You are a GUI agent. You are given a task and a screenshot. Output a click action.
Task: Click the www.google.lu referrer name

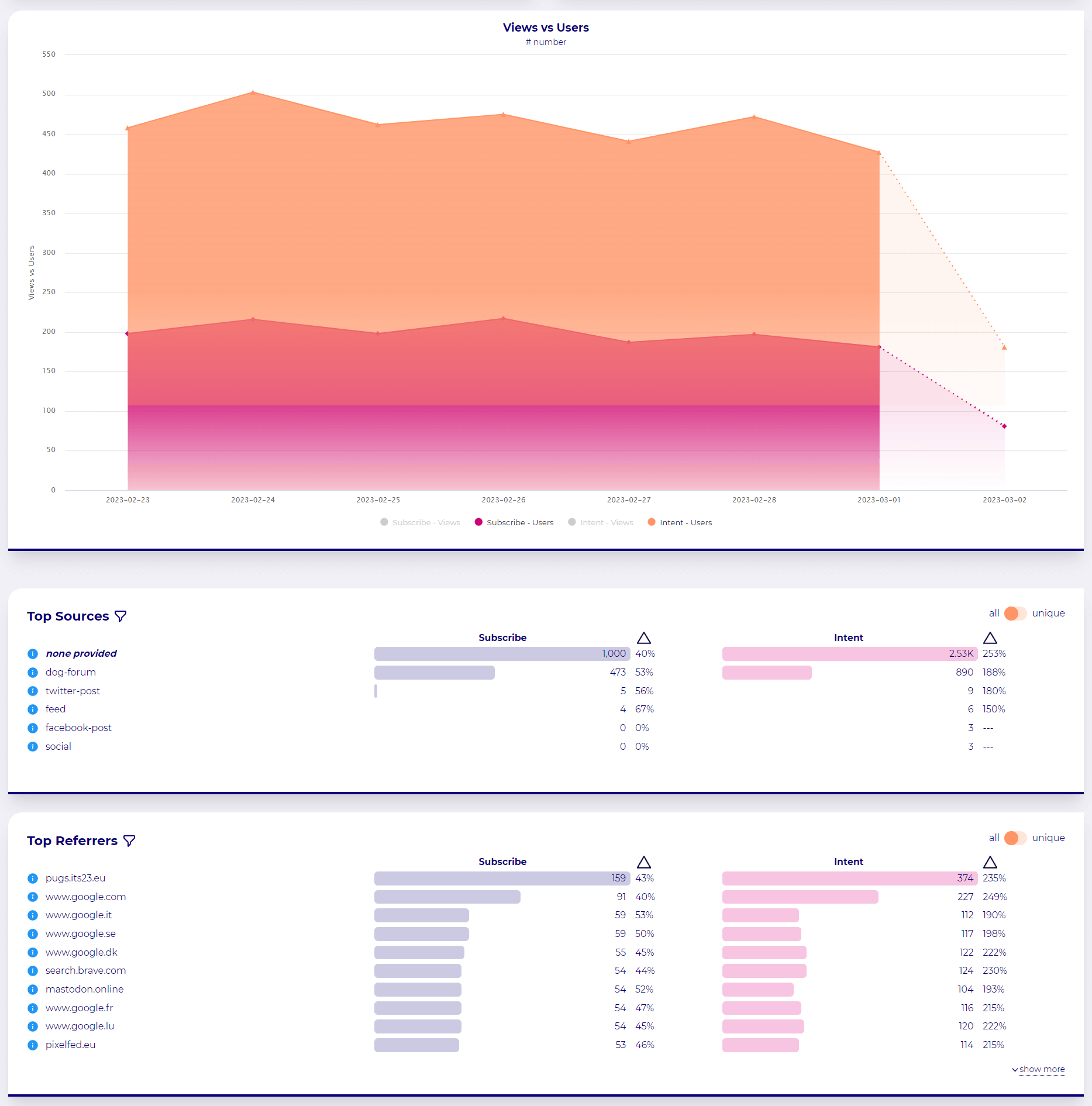80,1026
